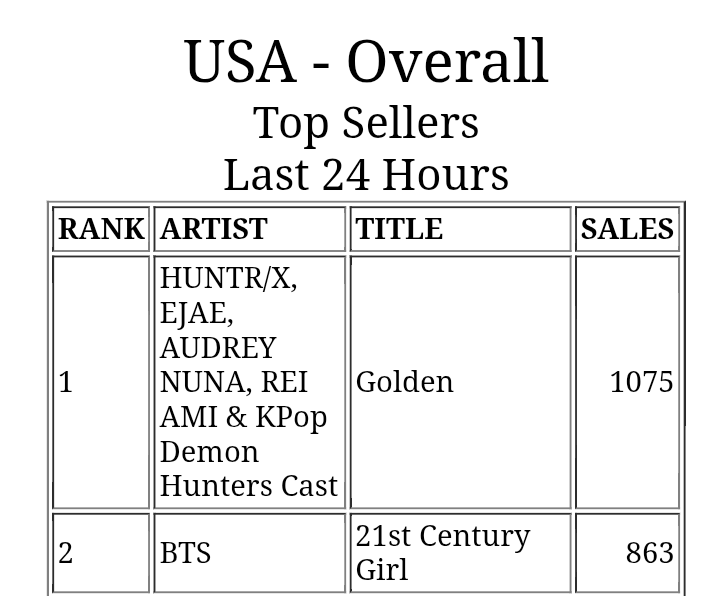Click the ARTIST column header

[x=249, y=229]
